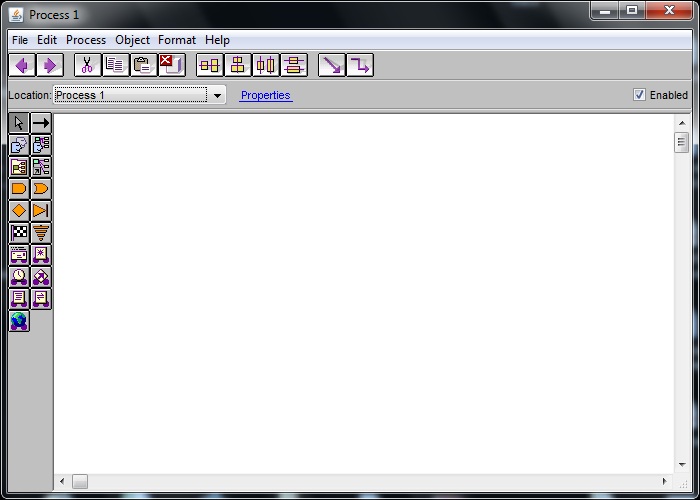Align objects along vertical line icon

[x=238, y=66]
